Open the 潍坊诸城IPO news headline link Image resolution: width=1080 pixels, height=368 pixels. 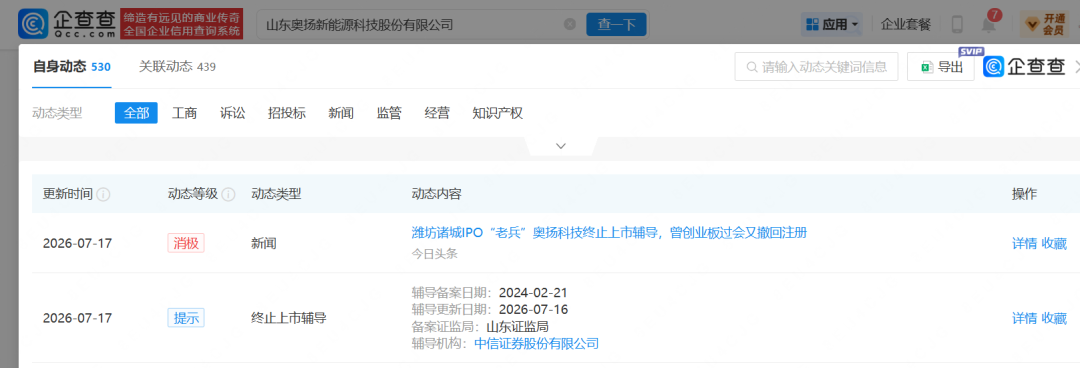point(609,233)
